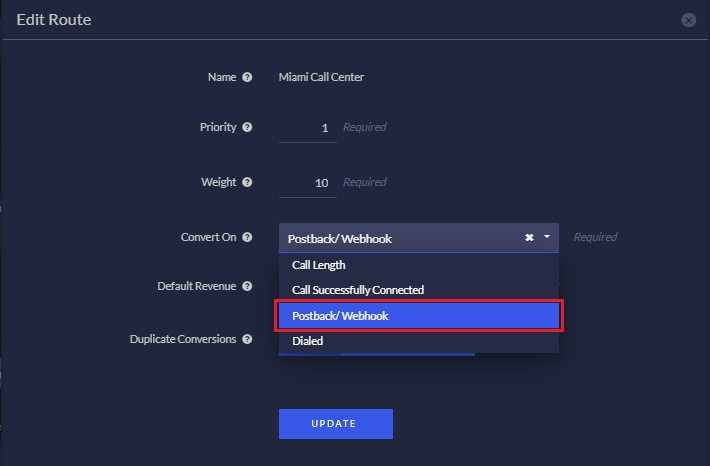Click the UPDATE button
710x466 pixels.
[x=336, y=424]
